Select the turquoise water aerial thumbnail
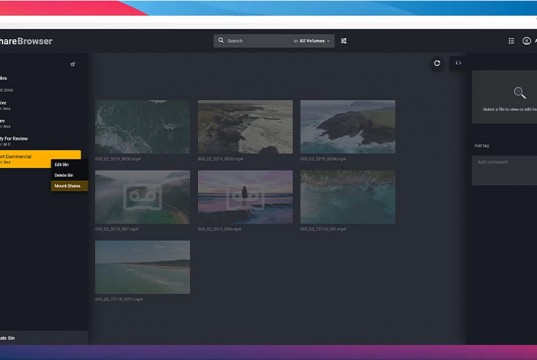 [348, 197]
